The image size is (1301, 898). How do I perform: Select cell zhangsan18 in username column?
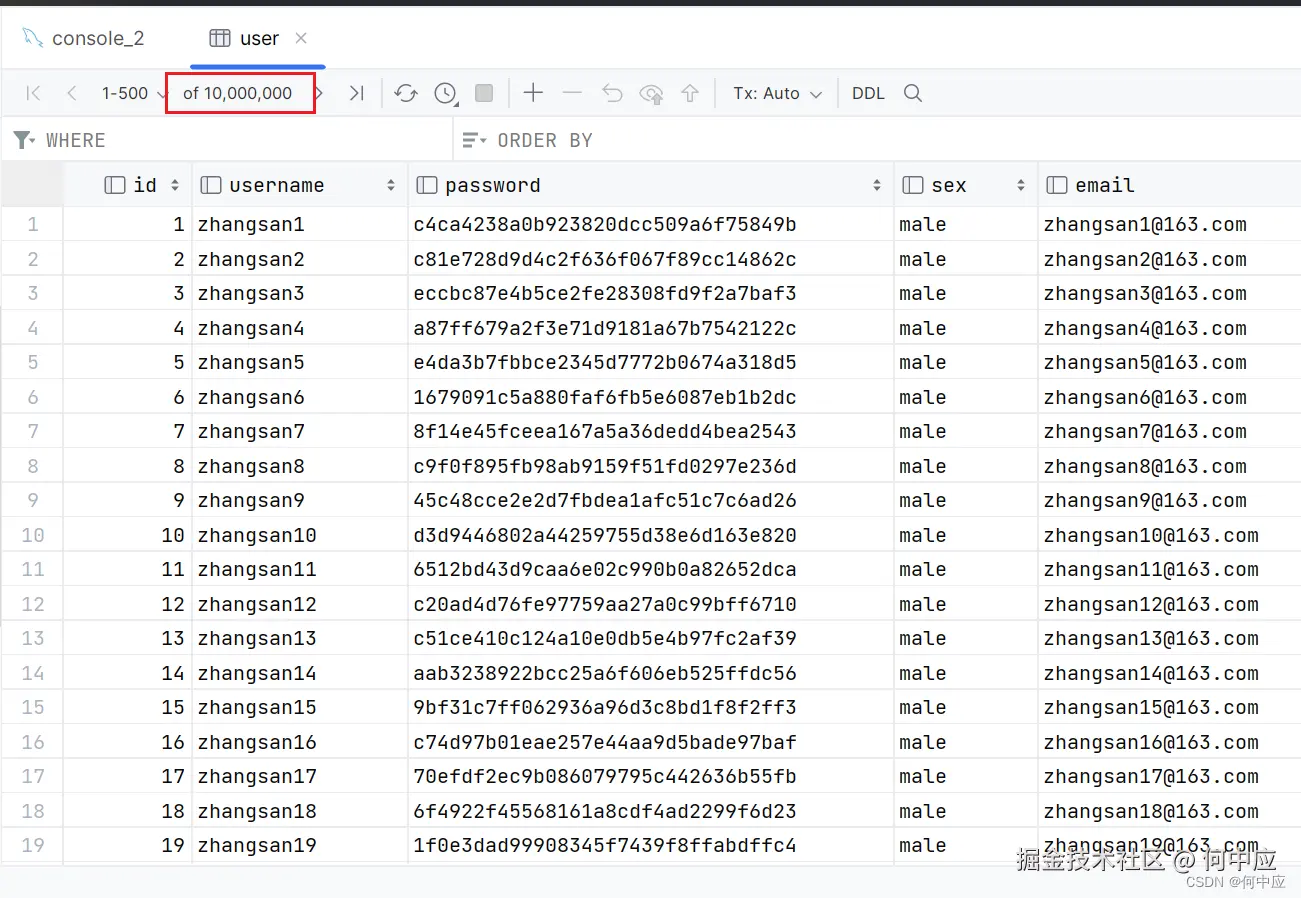[x=300, y=811]
